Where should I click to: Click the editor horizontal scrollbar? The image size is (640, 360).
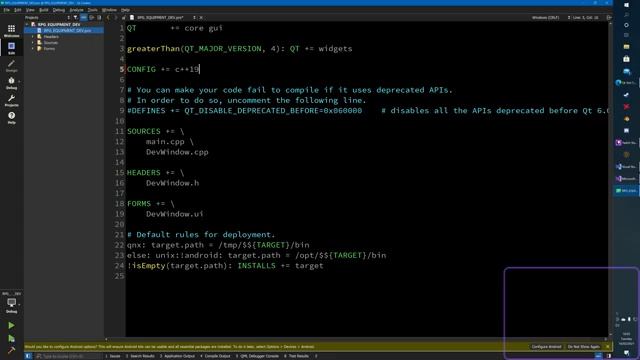point(356,339)
